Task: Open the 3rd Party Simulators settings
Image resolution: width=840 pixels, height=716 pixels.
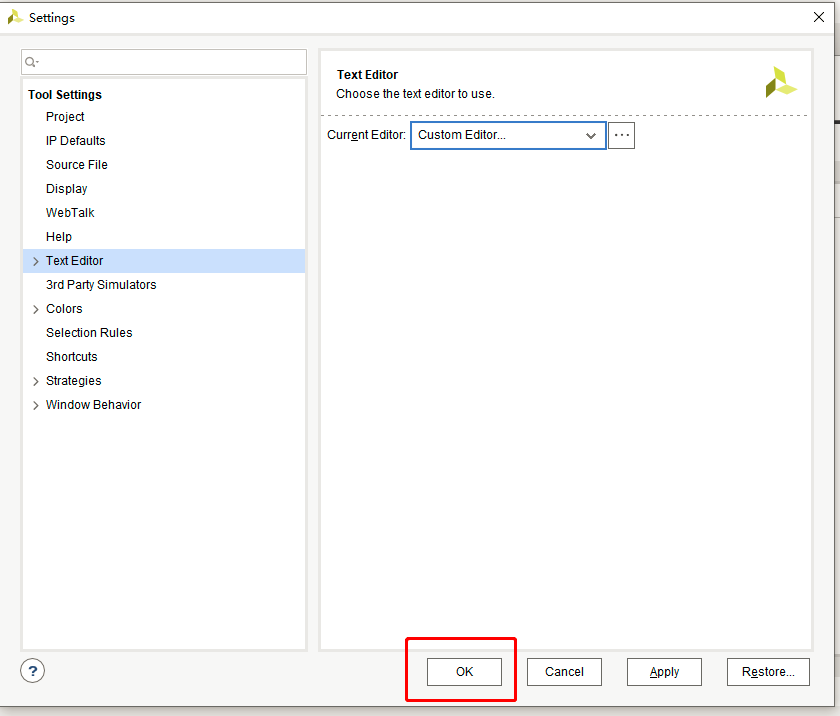Action: point(101,285)
